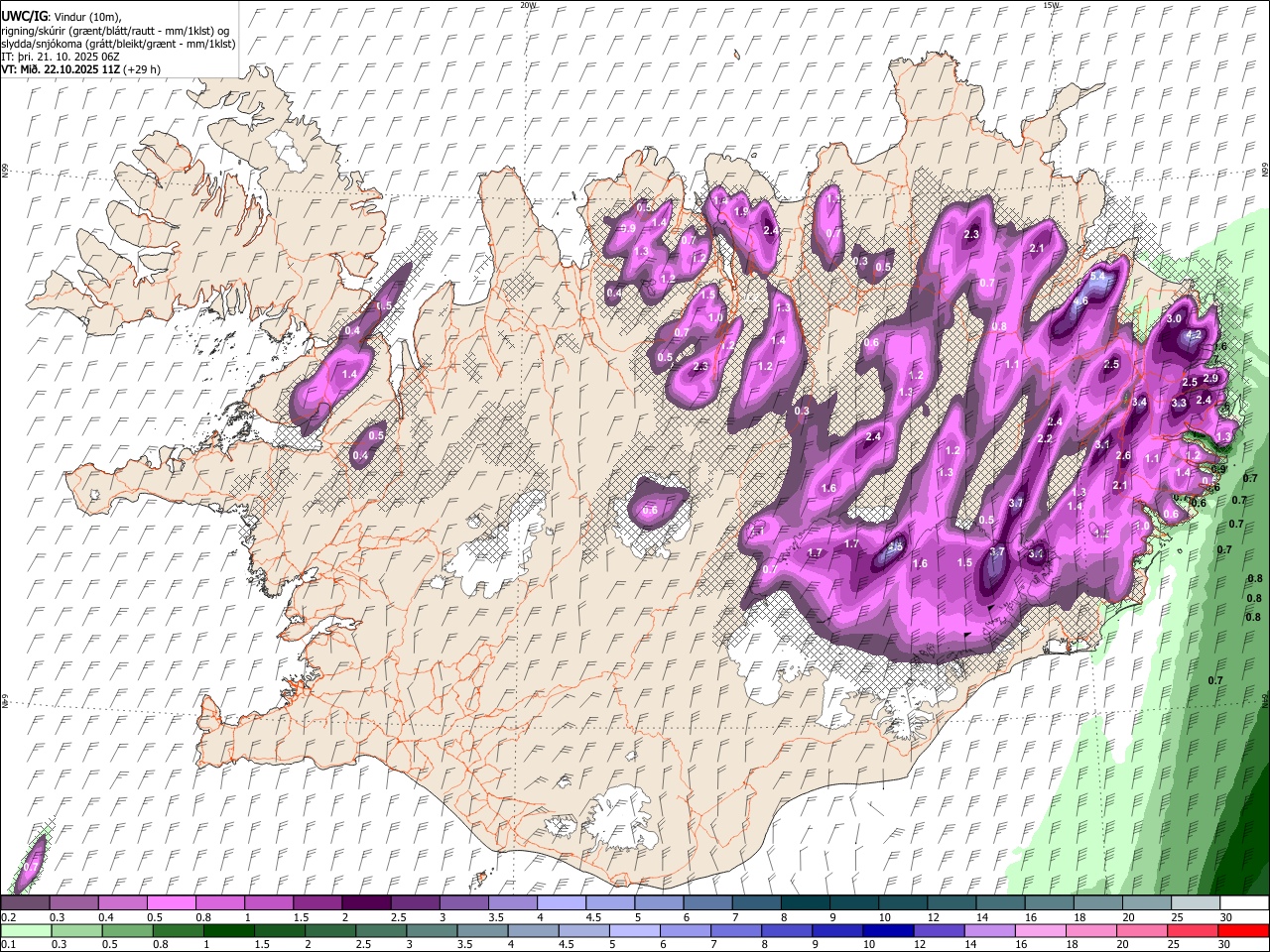This screenshot has width=1270, height=952.
Task: Pick the white snow swatch above 30
Action: [x=1244, y=903]
